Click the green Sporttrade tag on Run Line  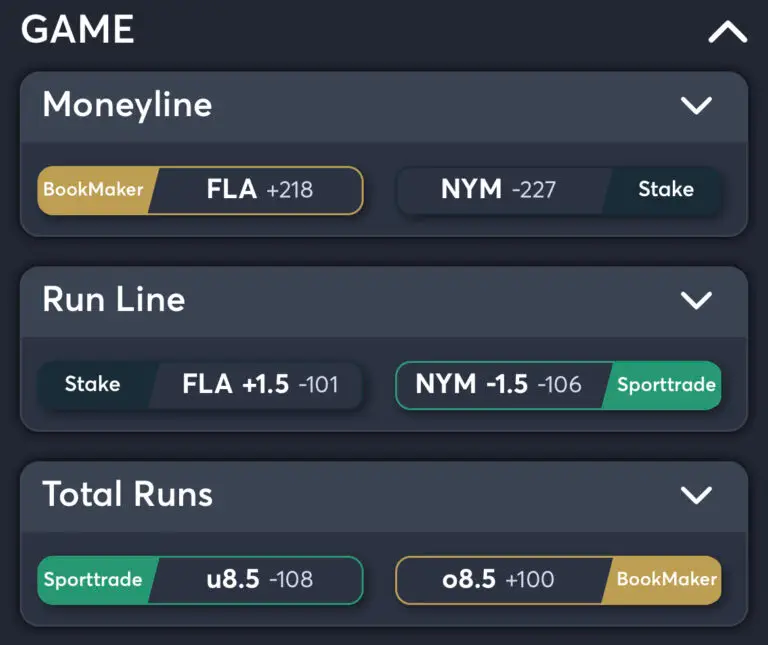(x=666, y=385)
